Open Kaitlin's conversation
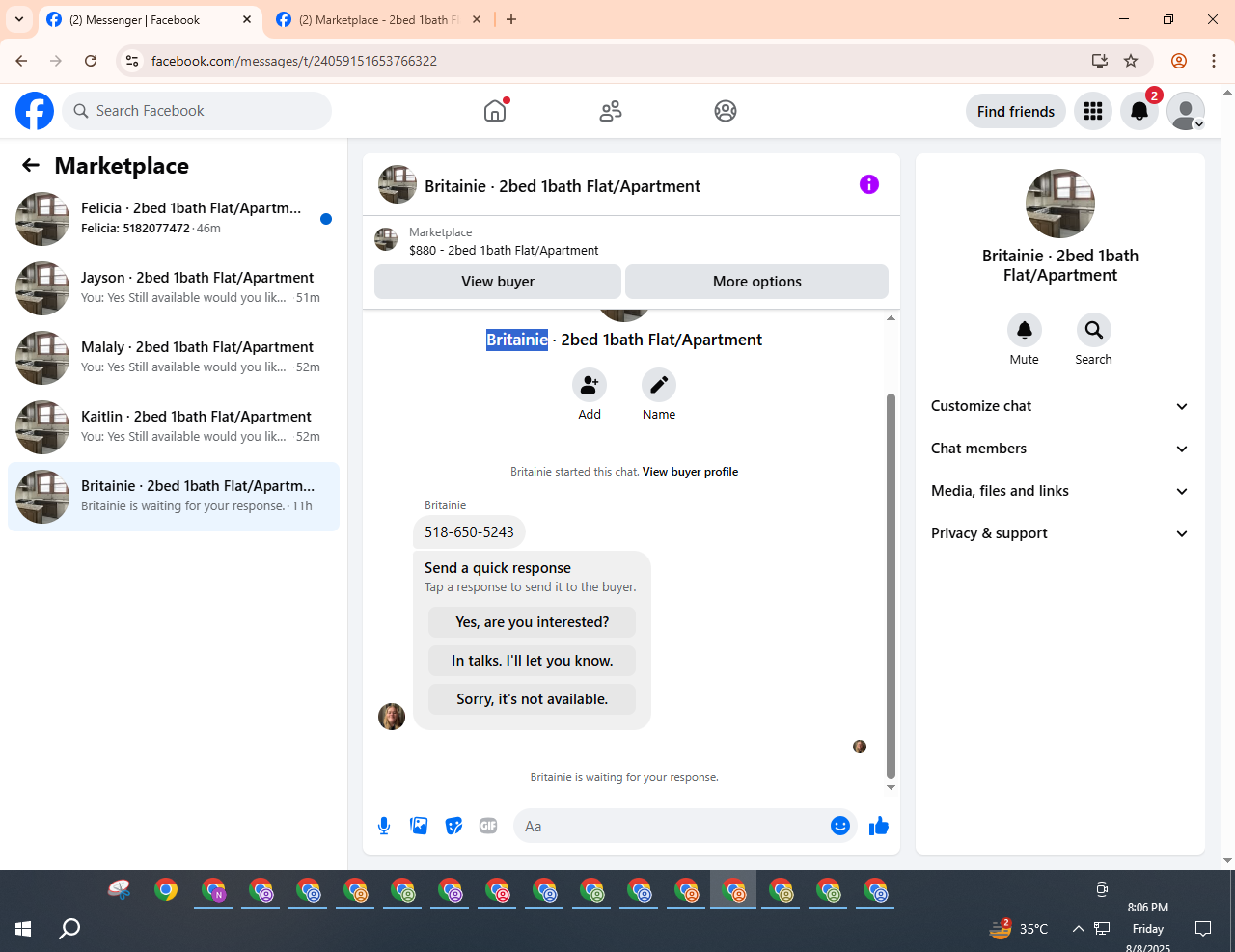1235x952 pixels. click(x=174, y=427)
